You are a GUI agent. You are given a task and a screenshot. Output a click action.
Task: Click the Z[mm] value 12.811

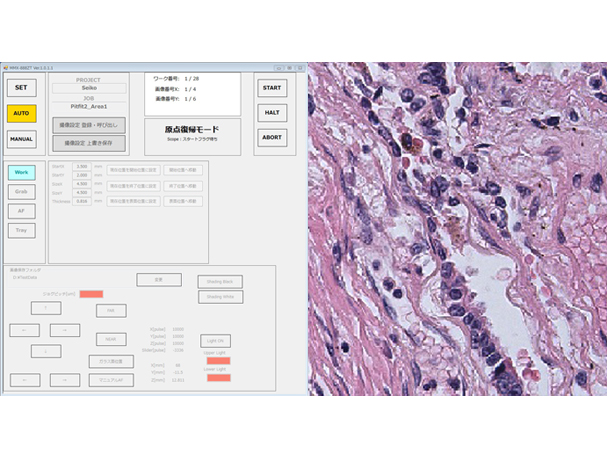point(178,380)
